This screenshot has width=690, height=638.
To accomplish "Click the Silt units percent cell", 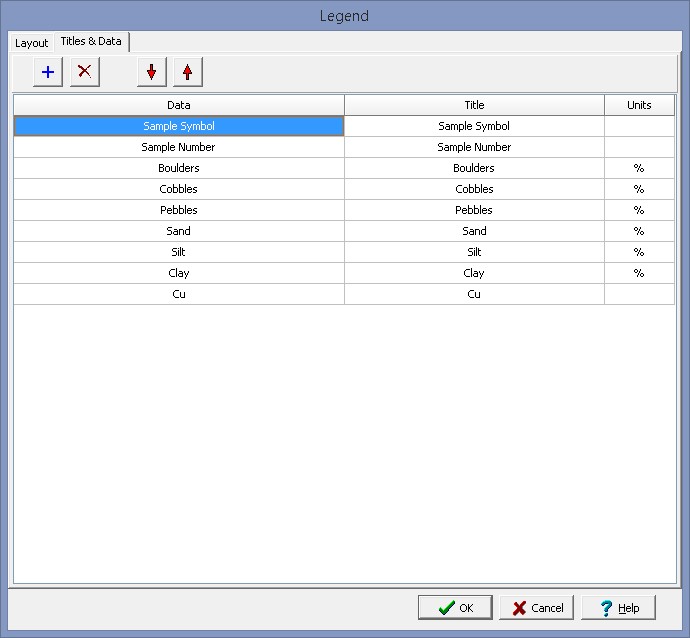I will pos(639,252).
